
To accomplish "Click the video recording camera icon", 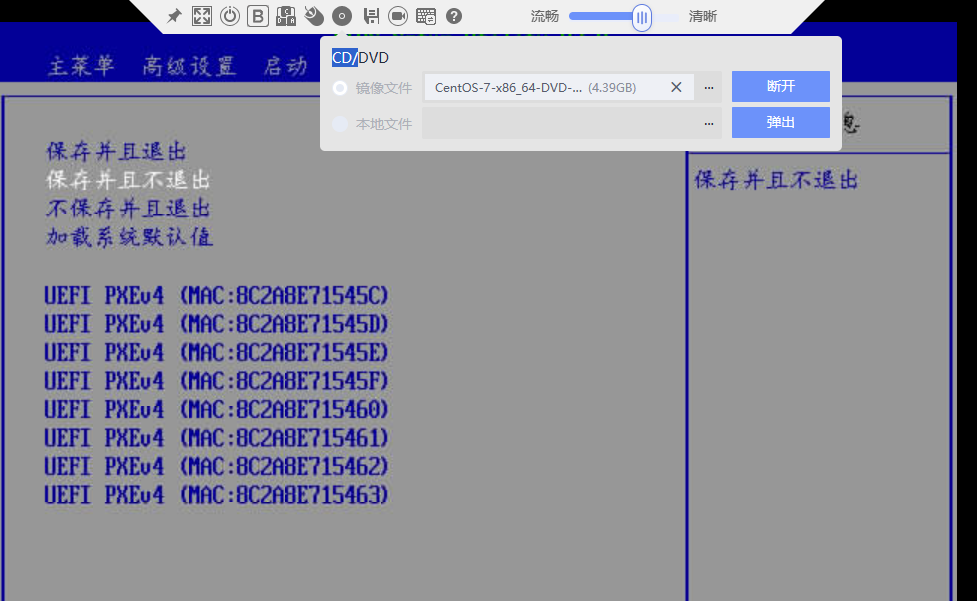I will coord(398,16).
